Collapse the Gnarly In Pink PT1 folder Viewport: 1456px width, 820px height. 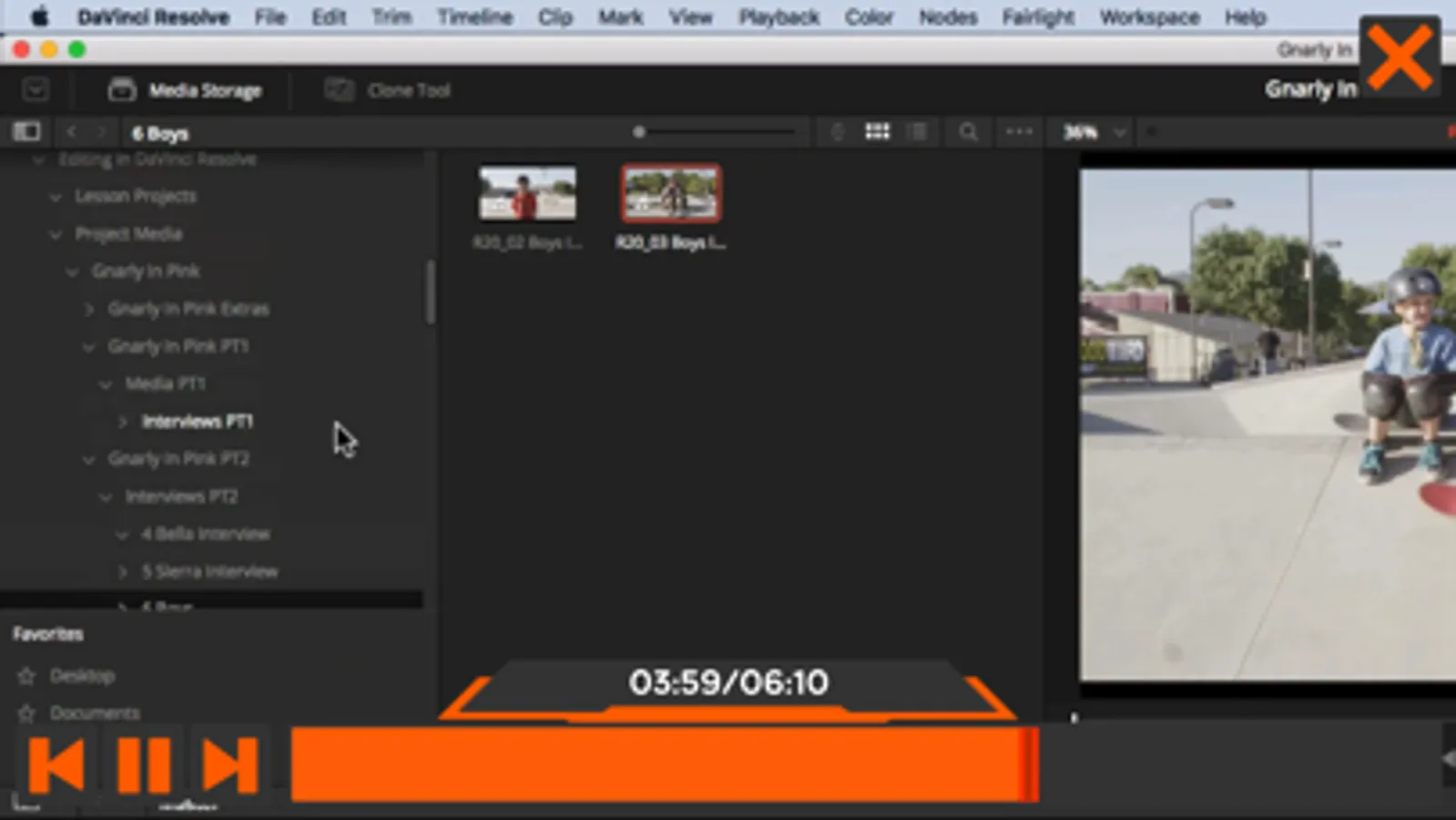click(x=88, y=346)
